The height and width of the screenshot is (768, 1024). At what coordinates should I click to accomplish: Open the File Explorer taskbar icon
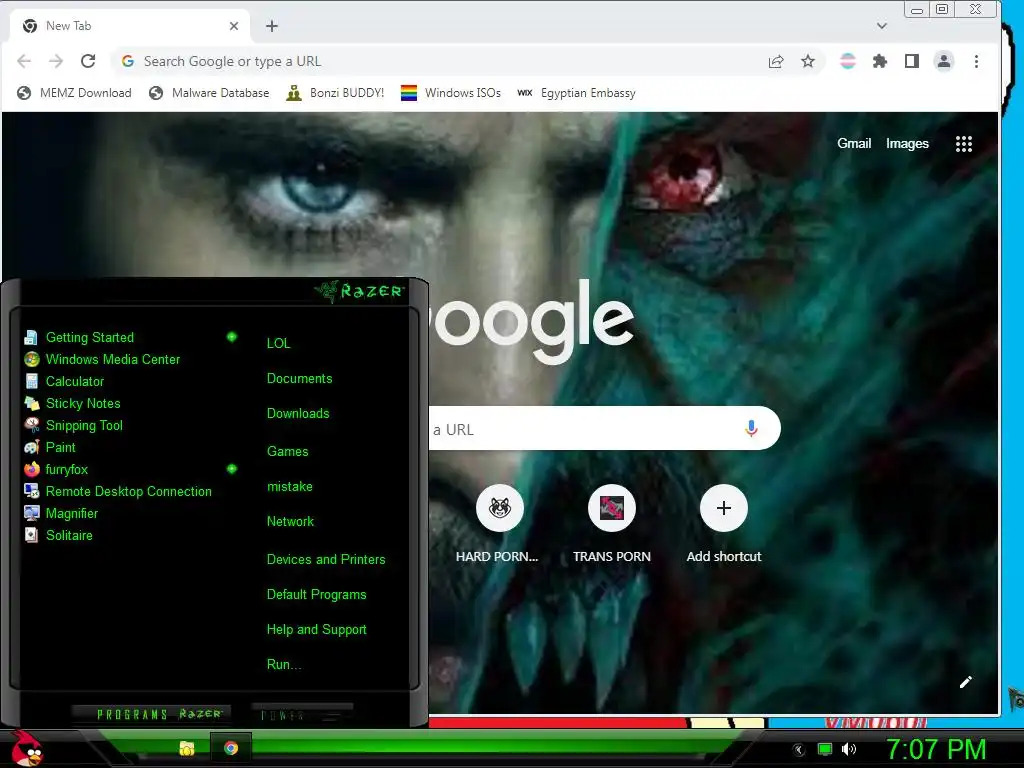coord(187,748)
